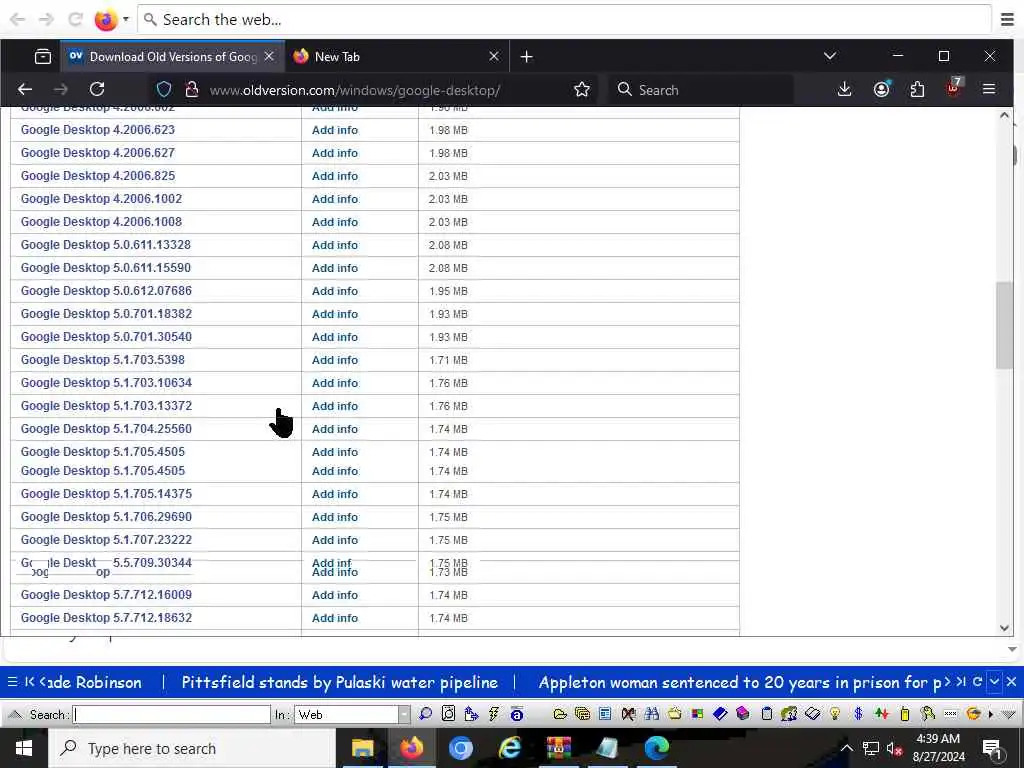Toggle the muted volume tray icon

(893, 748)
